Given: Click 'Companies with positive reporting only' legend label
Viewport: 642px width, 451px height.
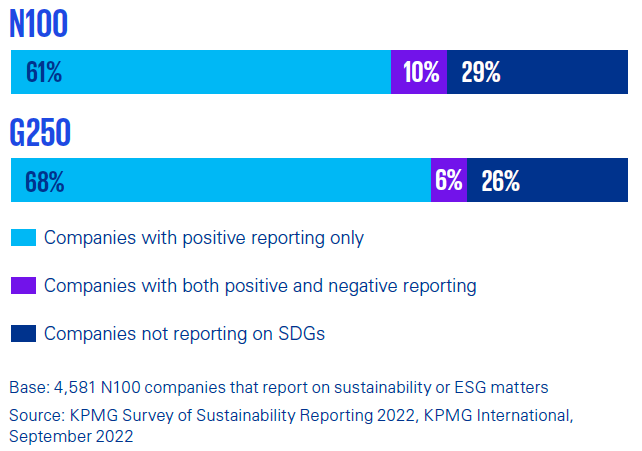Looking at the screenshot, I should [x=204, y=238].
